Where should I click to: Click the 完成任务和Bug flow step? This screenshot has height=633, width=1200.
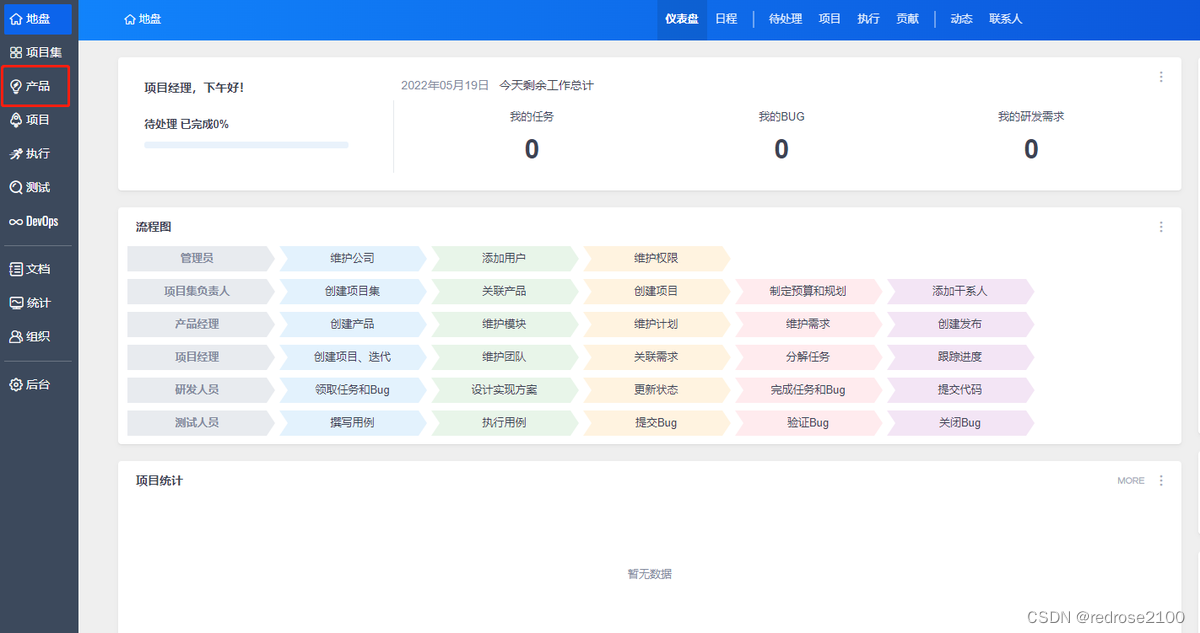point(808,390)
